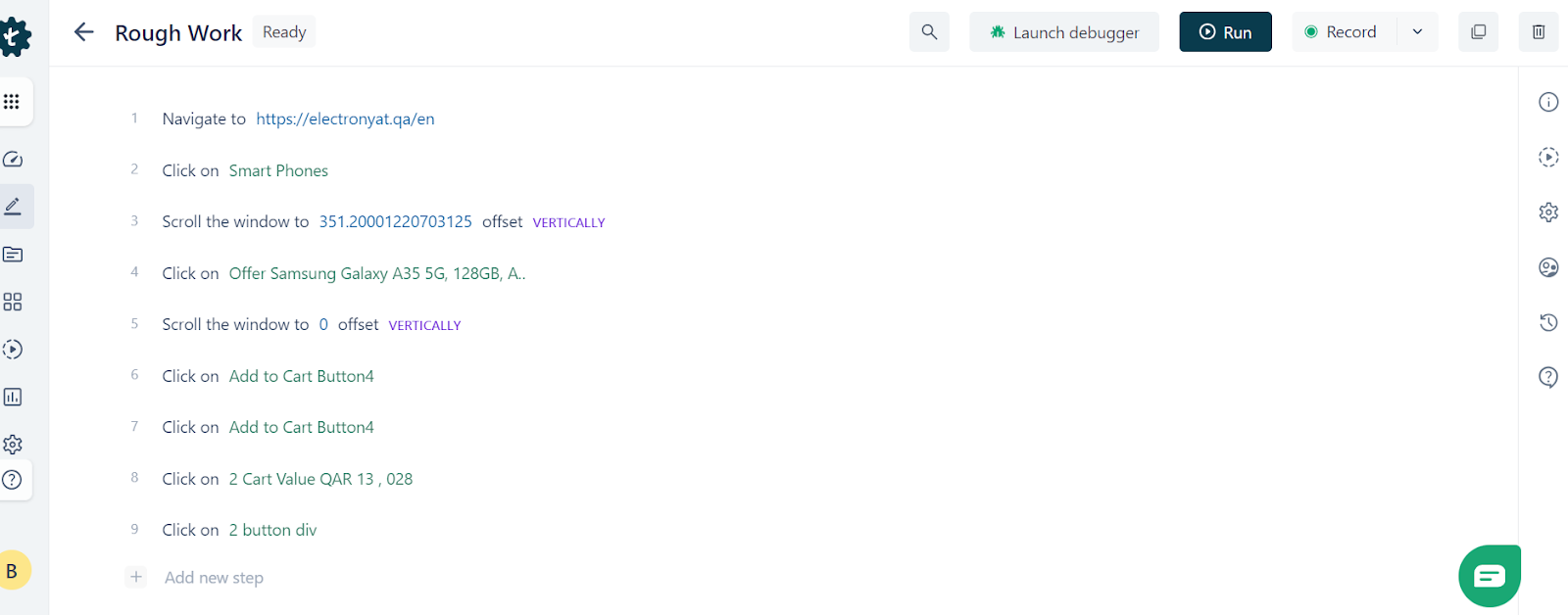
Task: Open the reports chart icon in sidebar
Action: coord(13,397)
